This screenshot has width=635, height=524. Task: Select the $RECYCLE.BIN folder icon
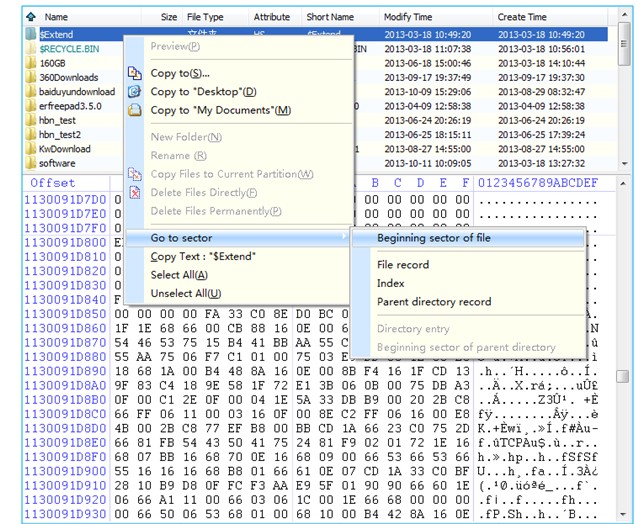[31, 49]
